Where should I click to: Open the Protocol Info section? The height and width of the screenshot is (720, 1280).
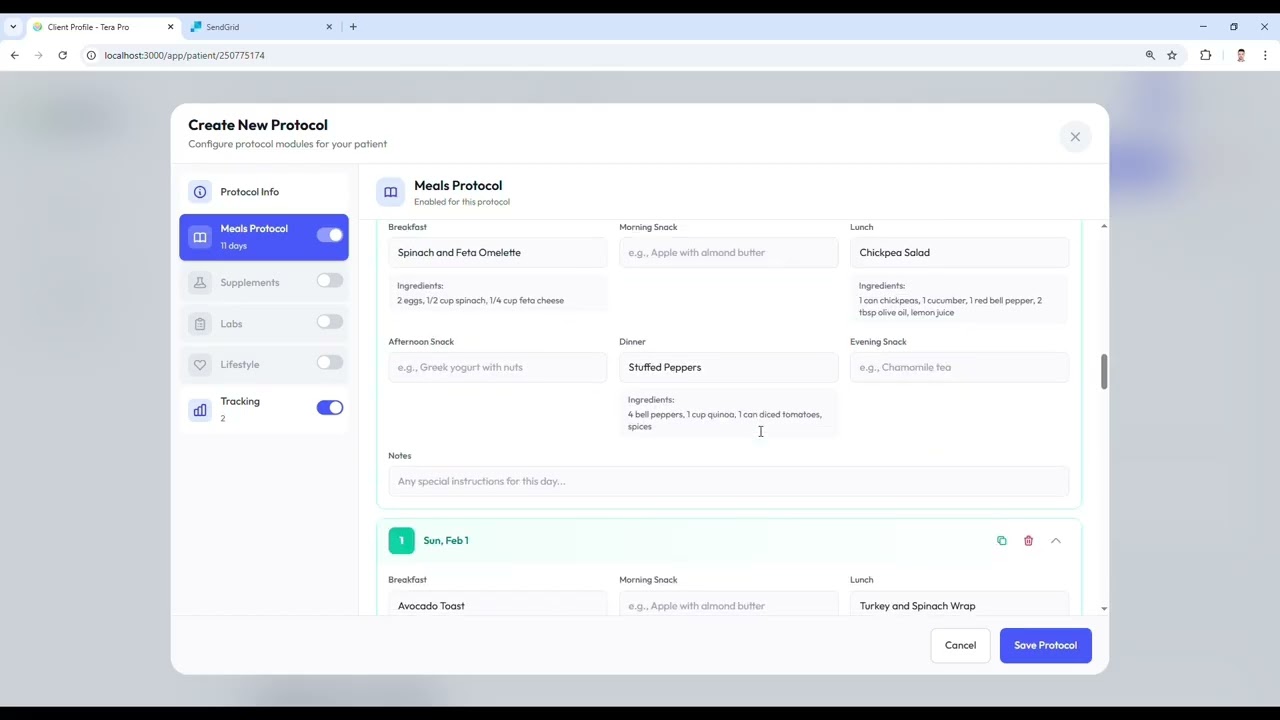[264, 192]
